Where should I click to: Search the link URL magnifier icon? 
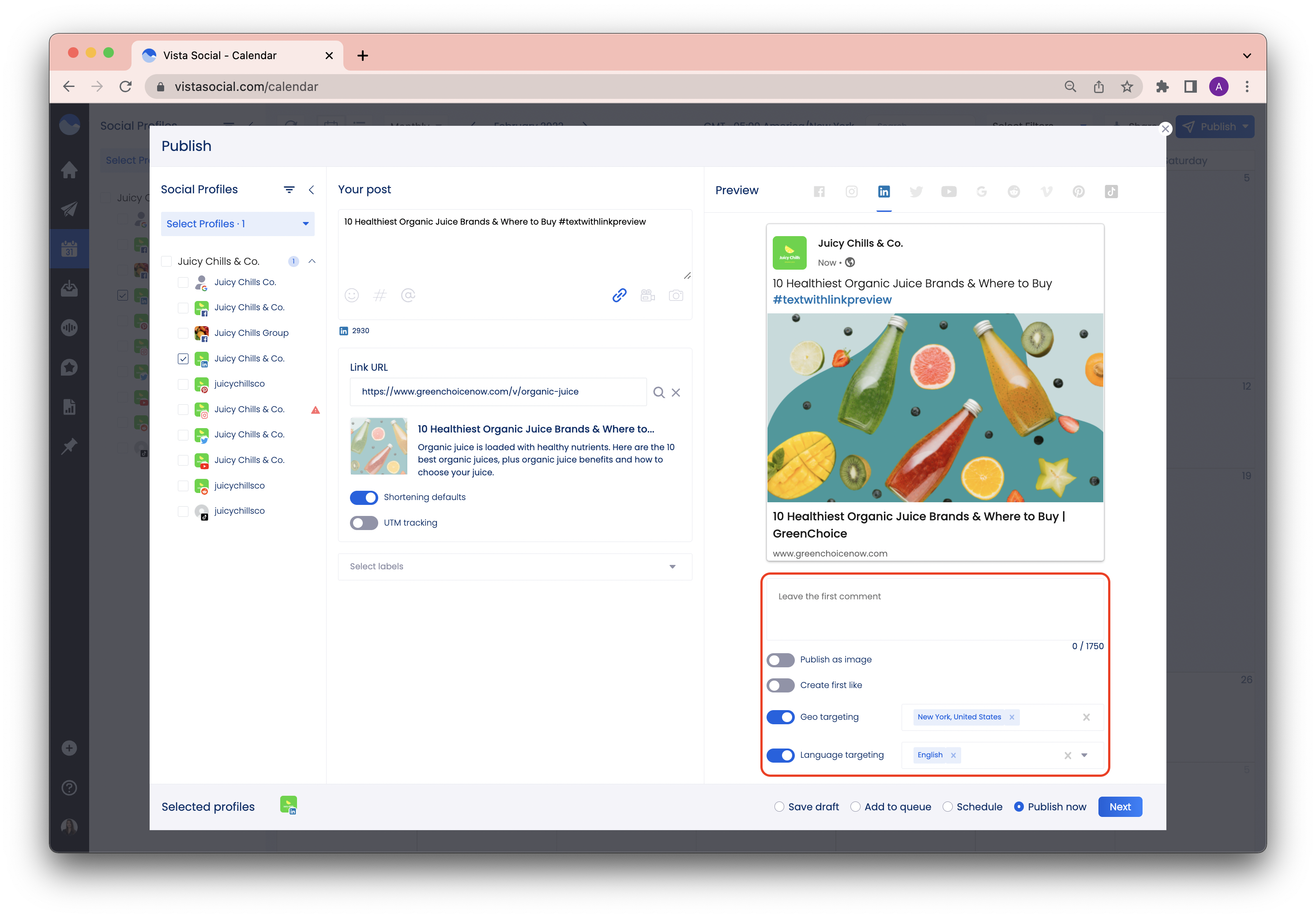[658, 392]
